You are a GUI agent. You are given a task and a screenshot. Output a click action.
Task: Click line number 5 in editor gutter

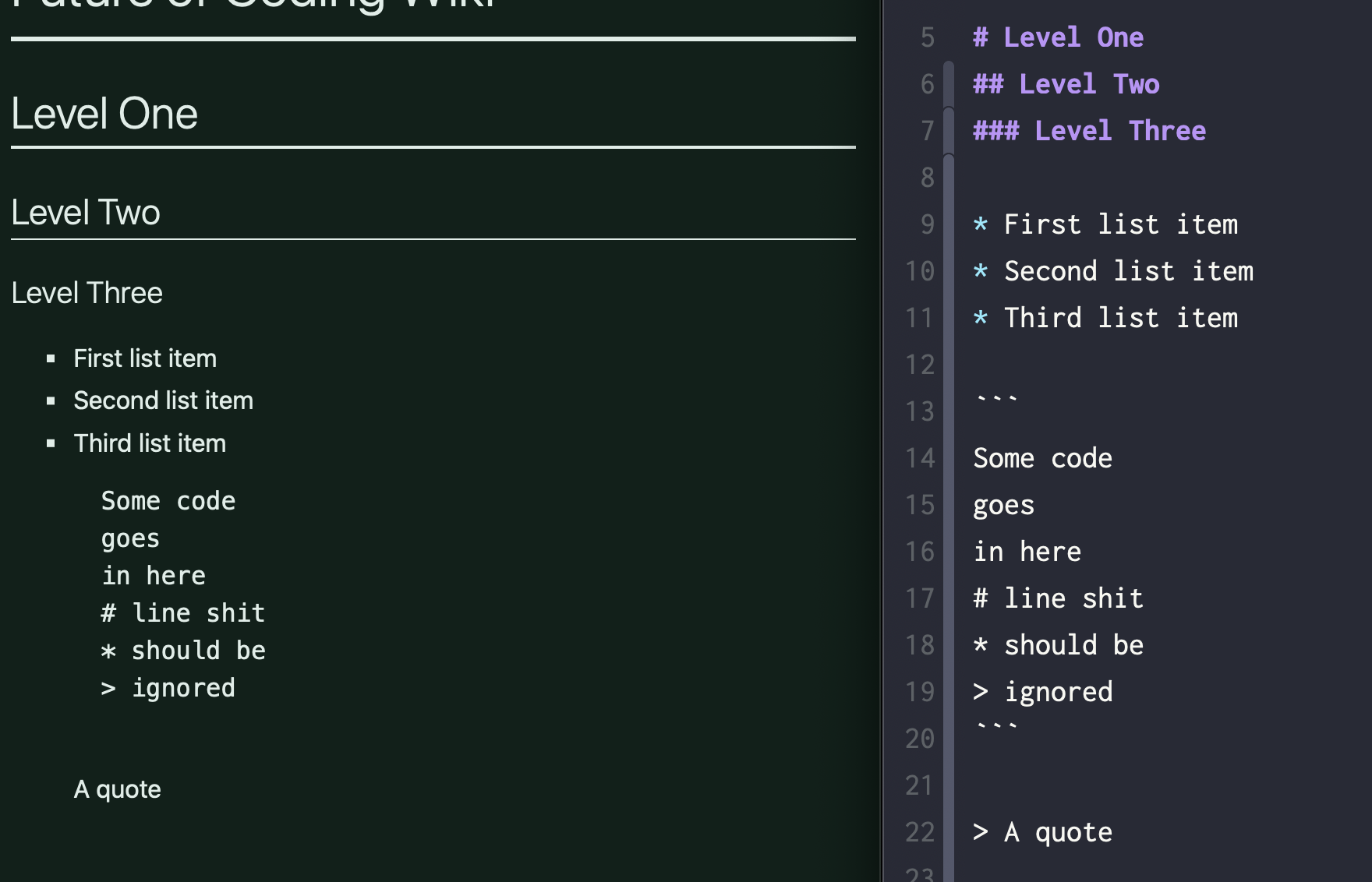(x=927, y=37)
